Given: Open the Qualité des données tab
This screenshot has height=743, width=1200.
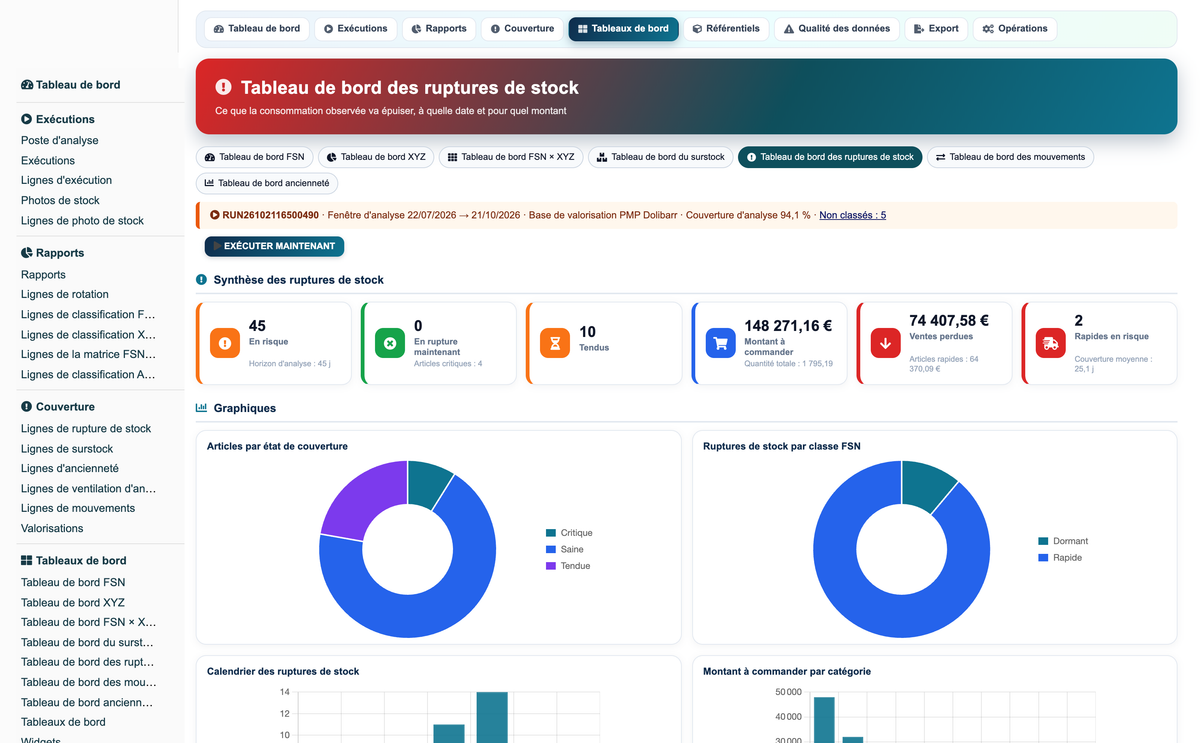Looking at the screenshot, I should pos(837,29).
